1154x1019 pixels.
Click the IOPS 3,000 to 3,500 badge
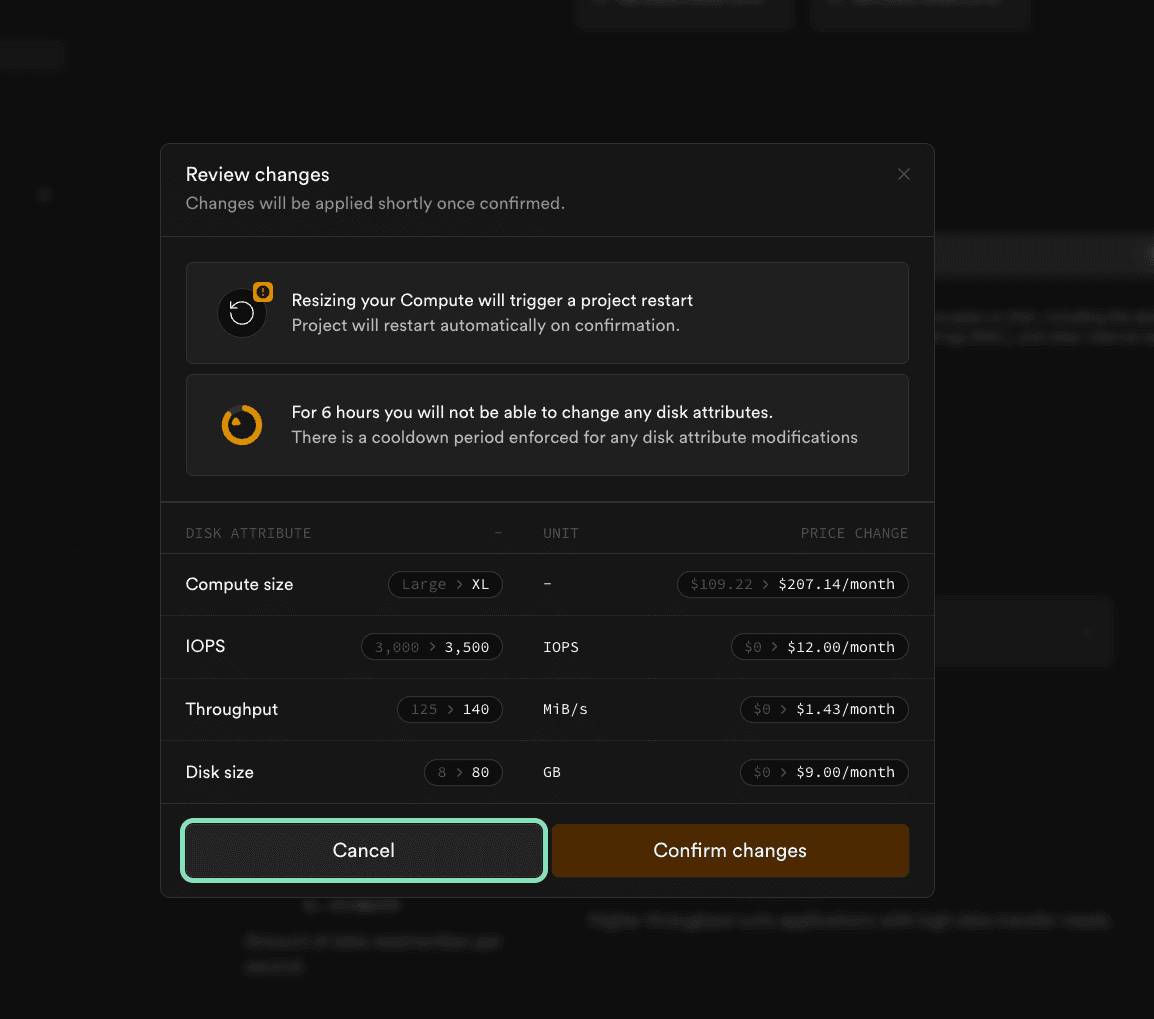[432, 647]
